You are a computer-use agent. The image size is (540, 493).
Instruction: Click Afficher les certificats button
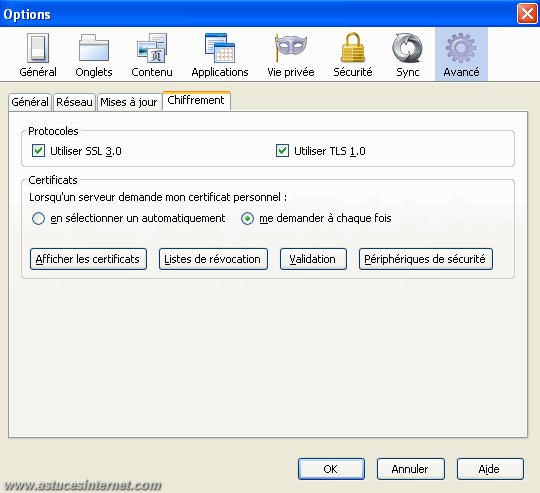click(88, 259)
